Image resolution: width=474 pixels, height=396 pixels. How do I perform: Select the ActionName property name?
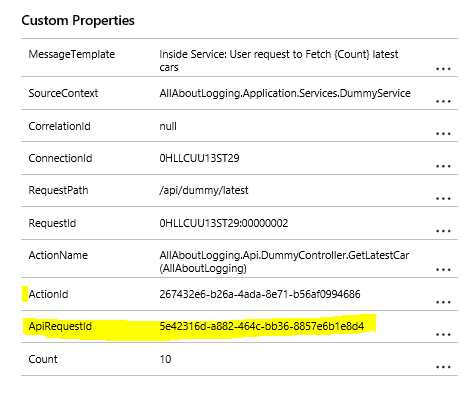pos(58,255)
